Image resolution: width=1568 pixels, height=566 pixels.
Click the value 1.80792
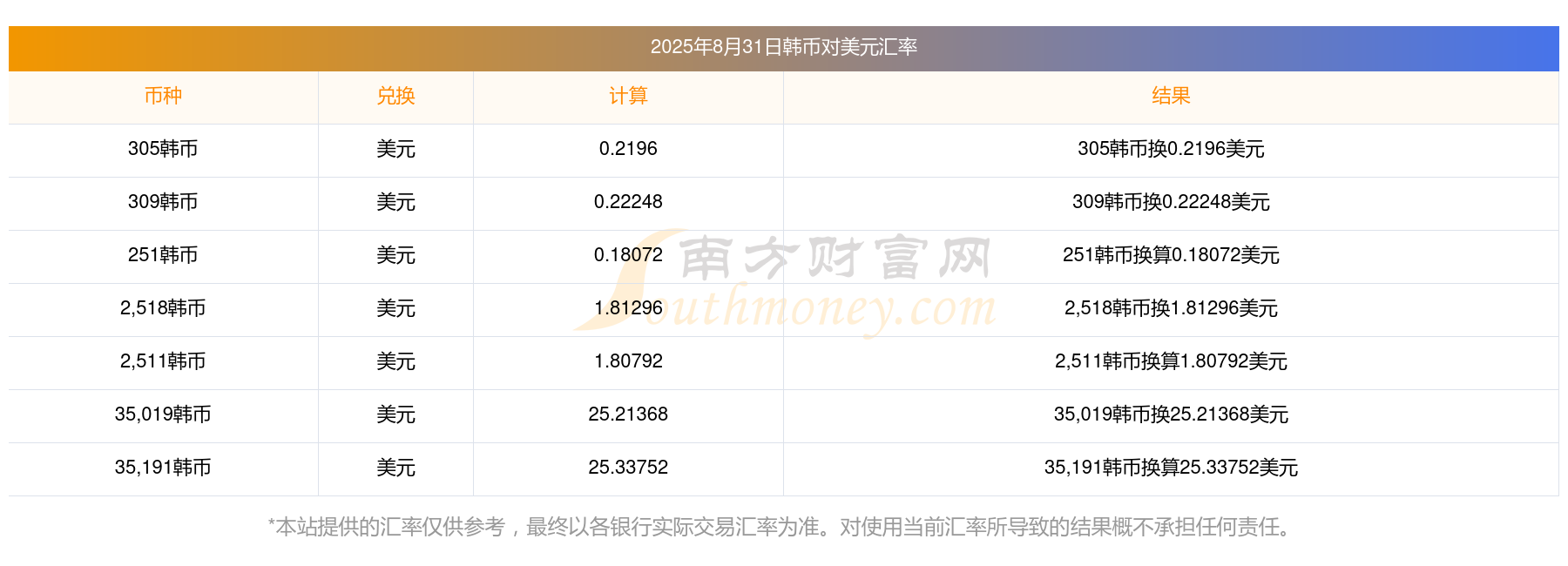click(628, 361)
